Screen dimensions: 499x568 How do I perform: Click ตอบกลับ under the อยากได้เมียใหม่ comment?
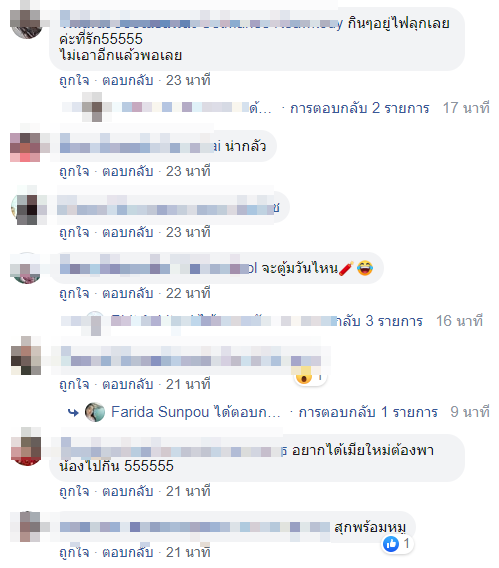click(x=127, y=491)
